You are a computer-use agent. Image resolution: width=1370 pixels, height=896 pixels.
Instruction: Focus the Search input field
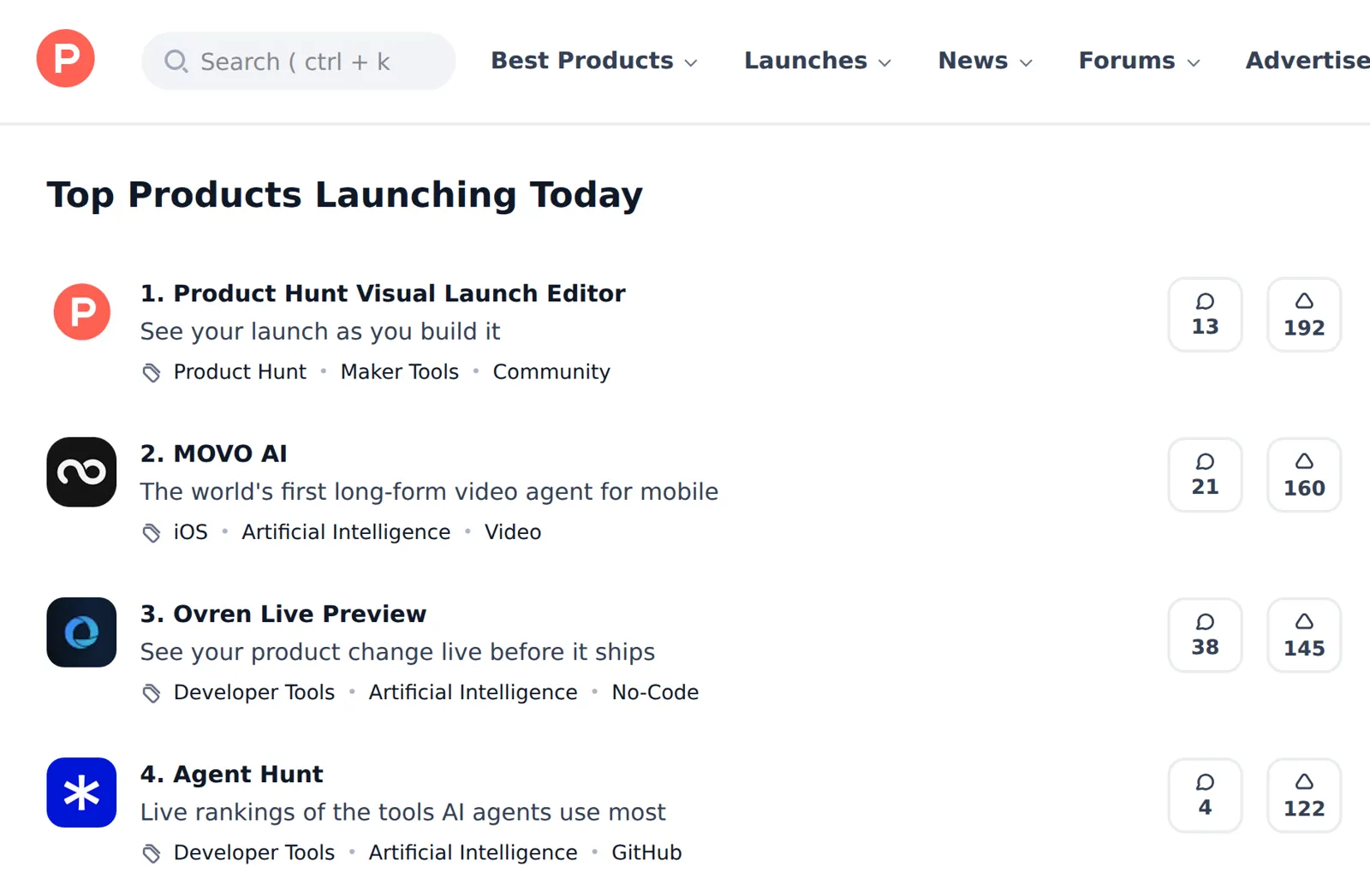(298, 61)
